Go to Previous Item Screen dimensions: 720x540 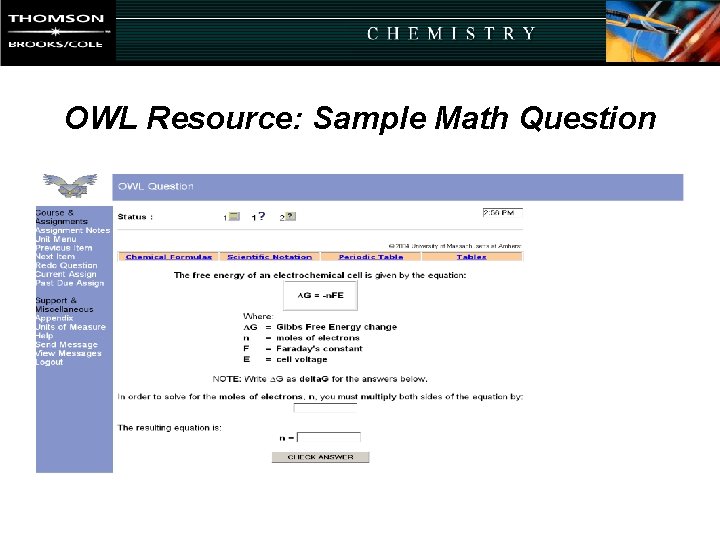[x=64, y=248]
